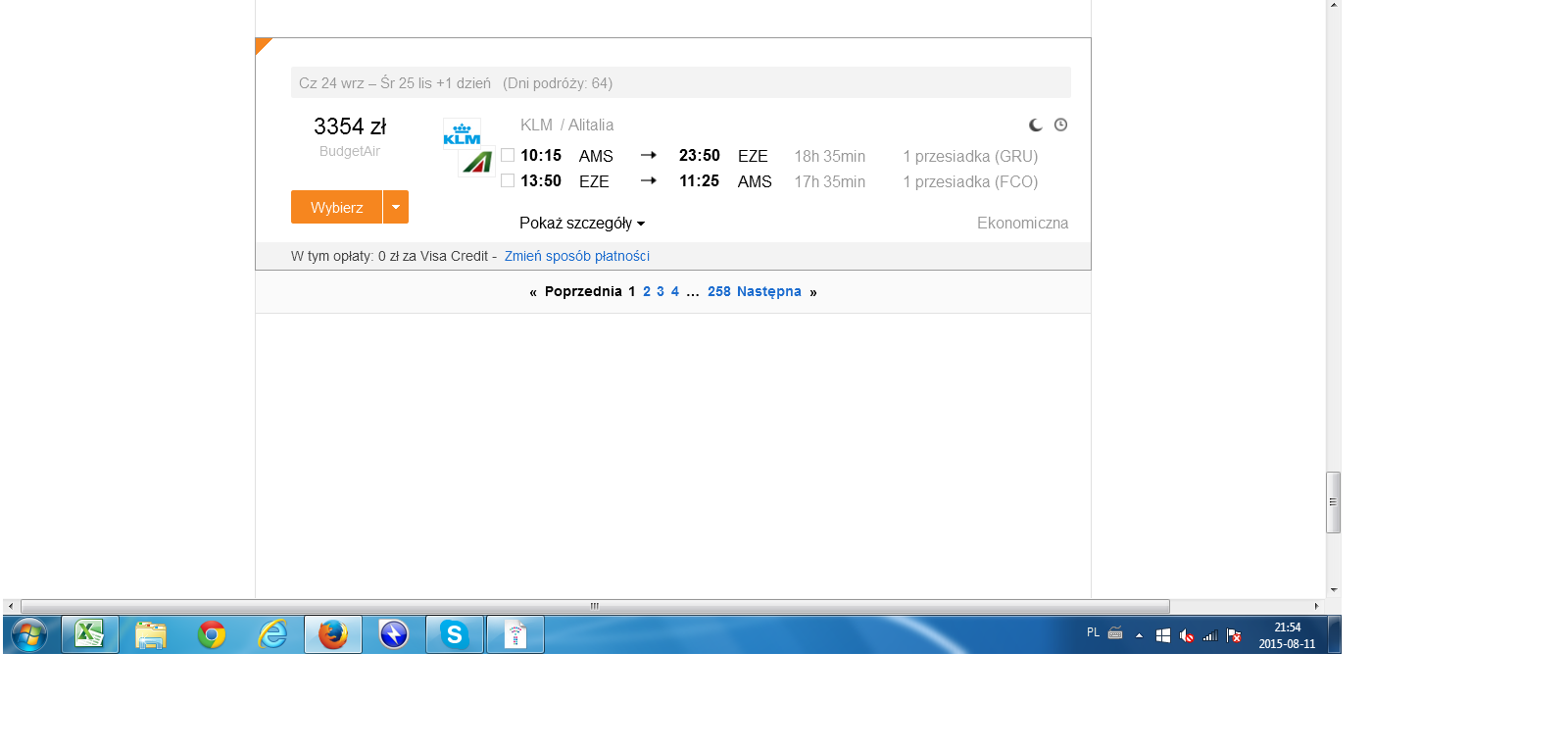Viewport: 1568px width, 753px height.
Task: Tick the 13:50 EZE return flight checkbox
Action: tap(508, 180)
